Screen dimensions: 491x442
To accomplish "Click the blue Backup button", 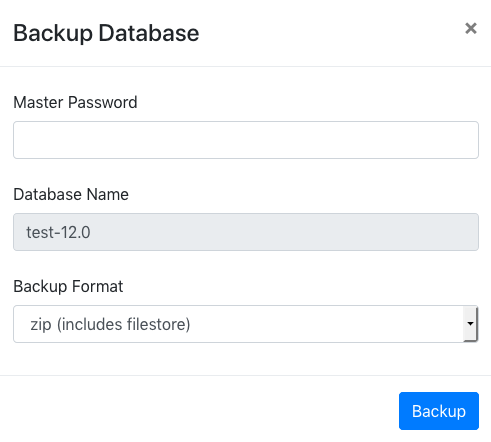I will (439, 411).
